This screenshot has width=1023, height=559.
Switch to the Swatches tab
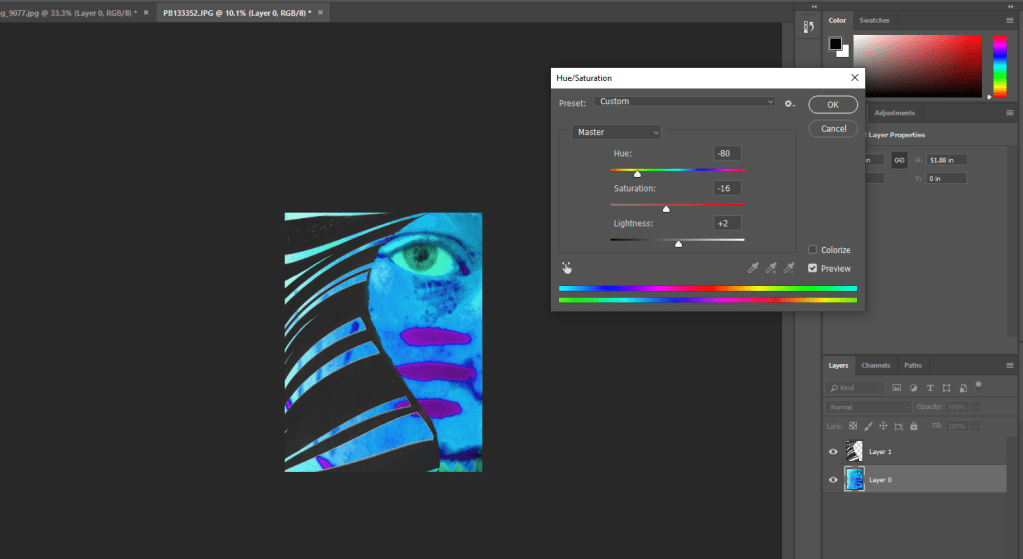pyautogui.click(x=874, y=21)
